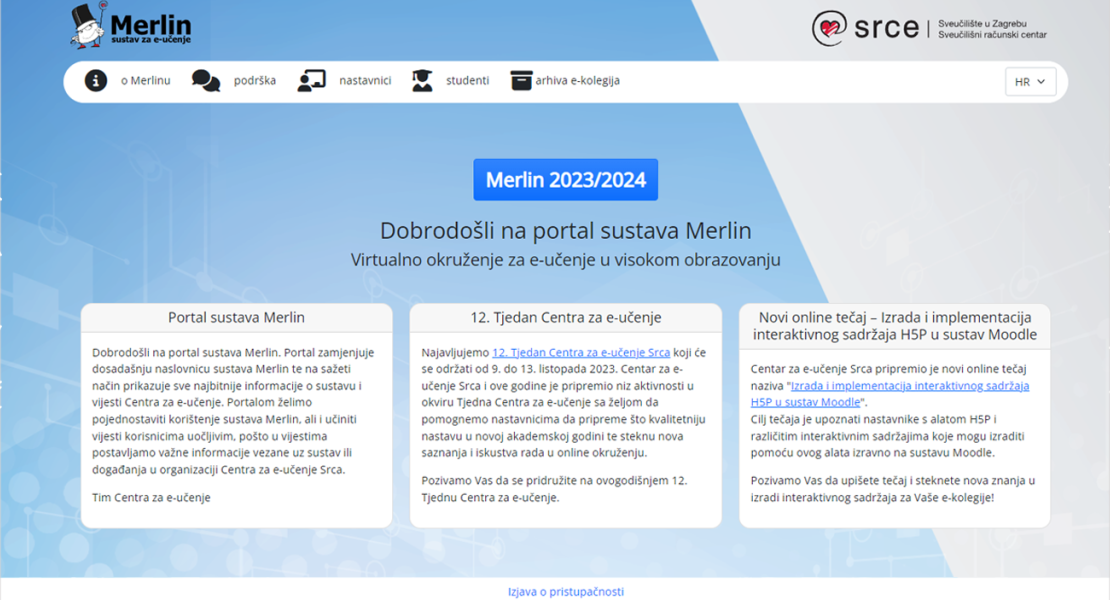Click Tim Centra za e-učenje signature
The width and height of the screenshot is (1110, 600).
click(x=151, y=497)
